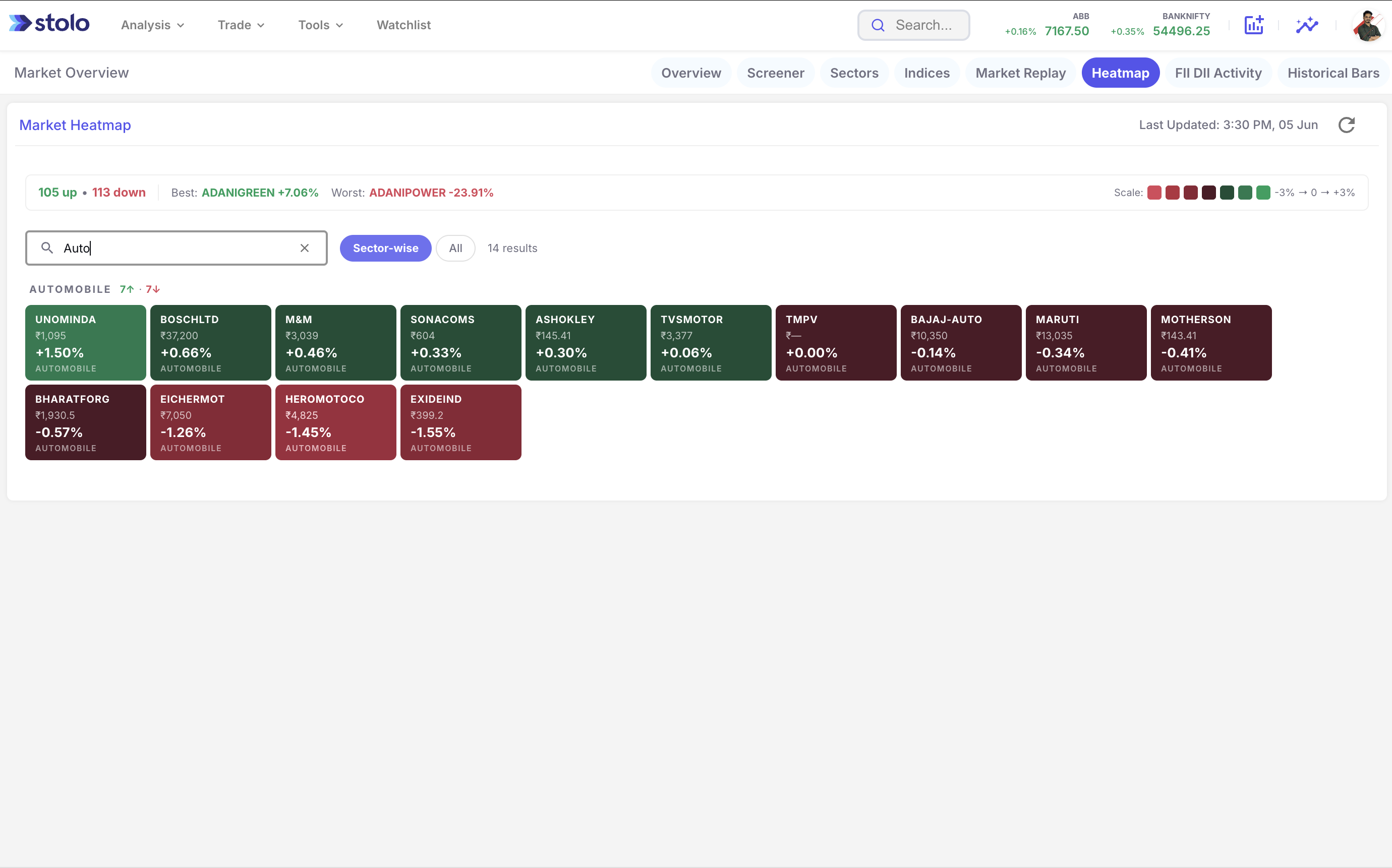Click the ABB ticker quote
This screenshot has height=868, width=1392.
(1047, 25)
